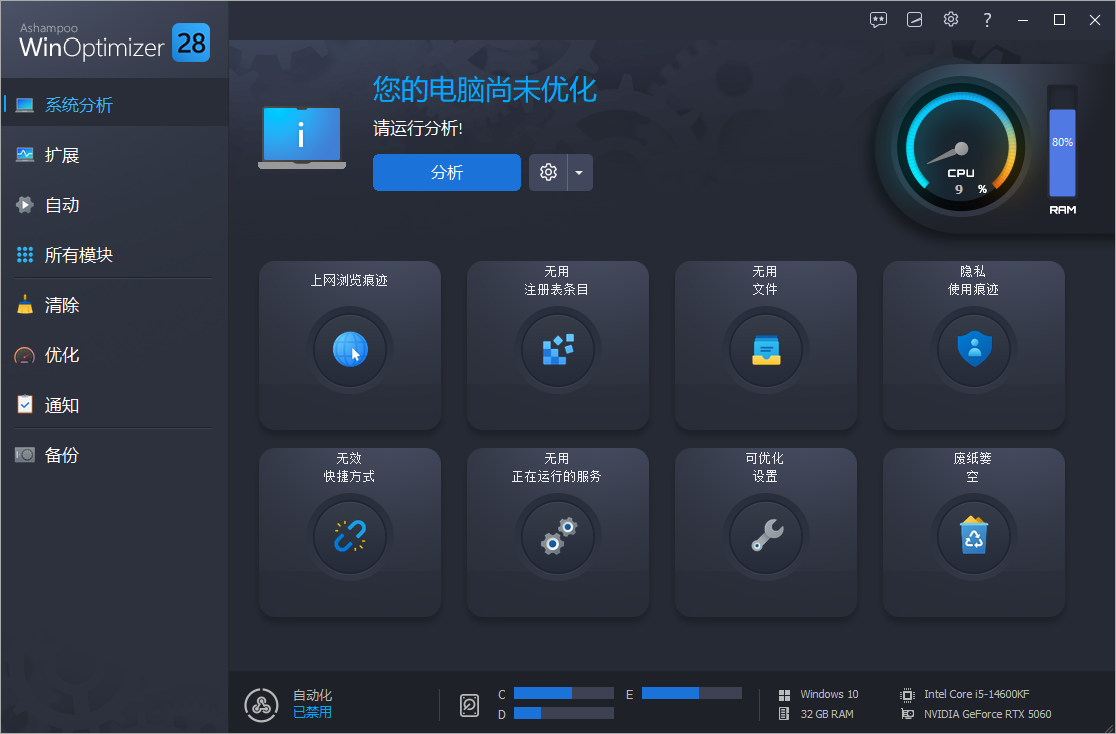Maximize the WinOptimizer window
Screen dimensions: 1116x734
point(1059,20)
